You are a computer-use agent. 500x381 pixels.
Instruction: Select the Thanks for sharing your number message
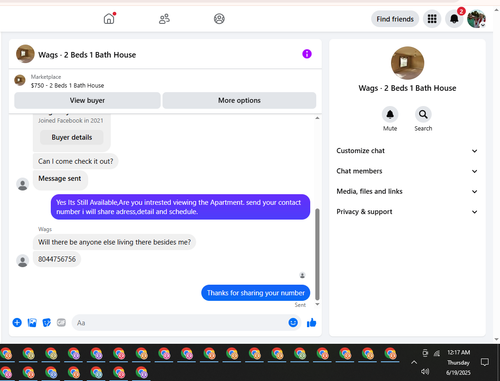(x=256, y=293)
